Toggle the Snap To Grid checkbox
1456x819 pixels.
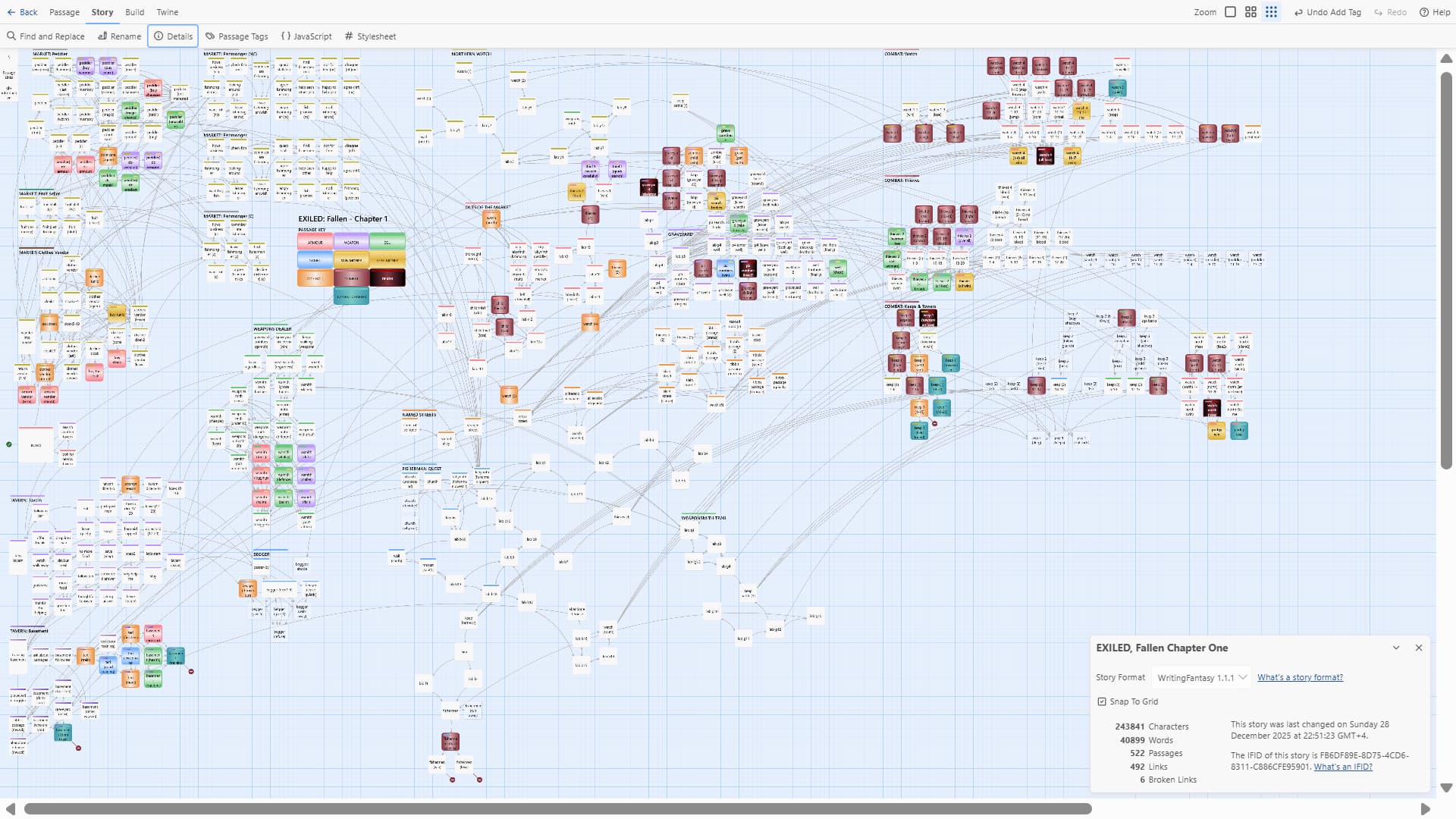pyautogui.click(x=1102, y=701)
